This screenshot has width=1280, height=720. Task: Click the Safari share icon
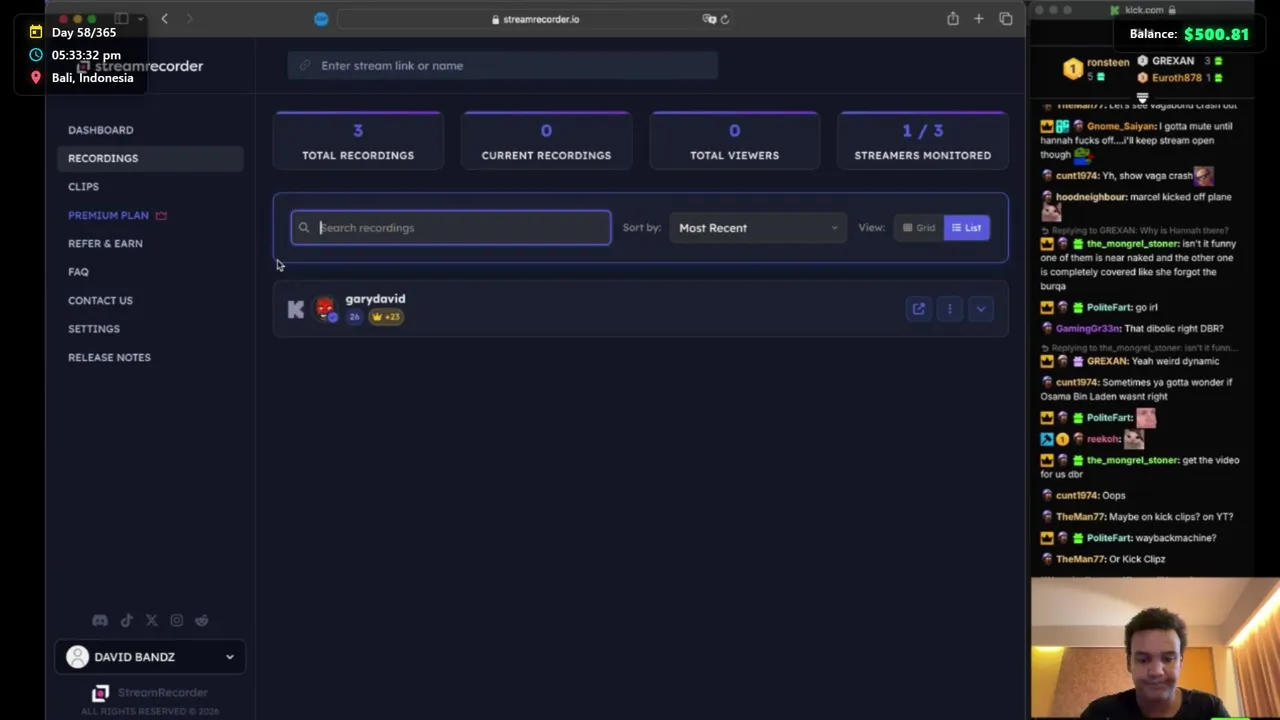tap(953, 19)
